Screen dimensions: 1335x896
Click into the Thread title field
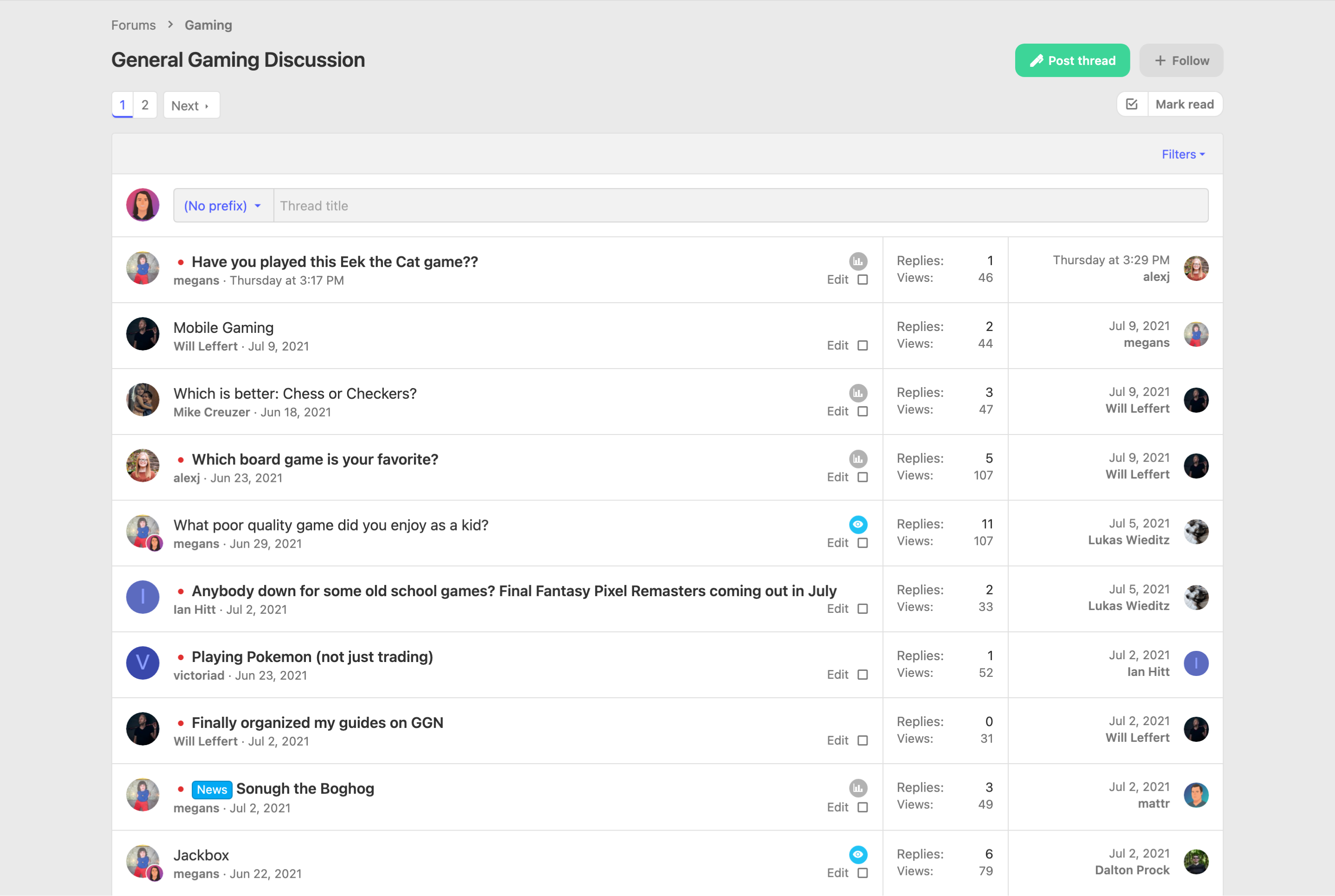click(x=740, y=206)
